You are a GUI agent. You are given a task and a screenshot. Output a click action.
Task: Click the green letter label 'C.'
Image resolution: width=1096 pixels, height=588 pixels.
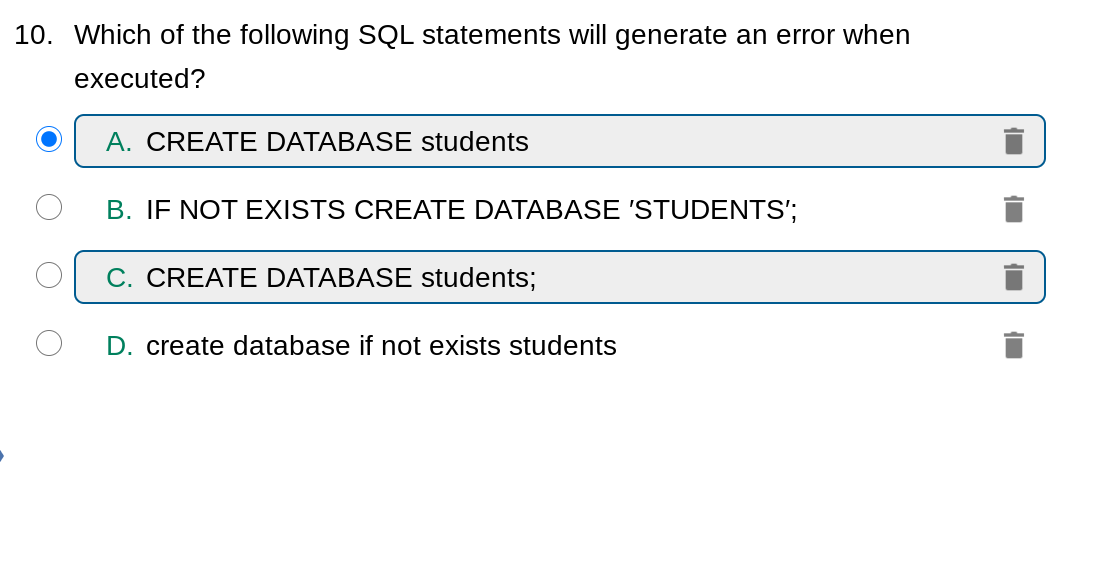click(x=119, y=278)
